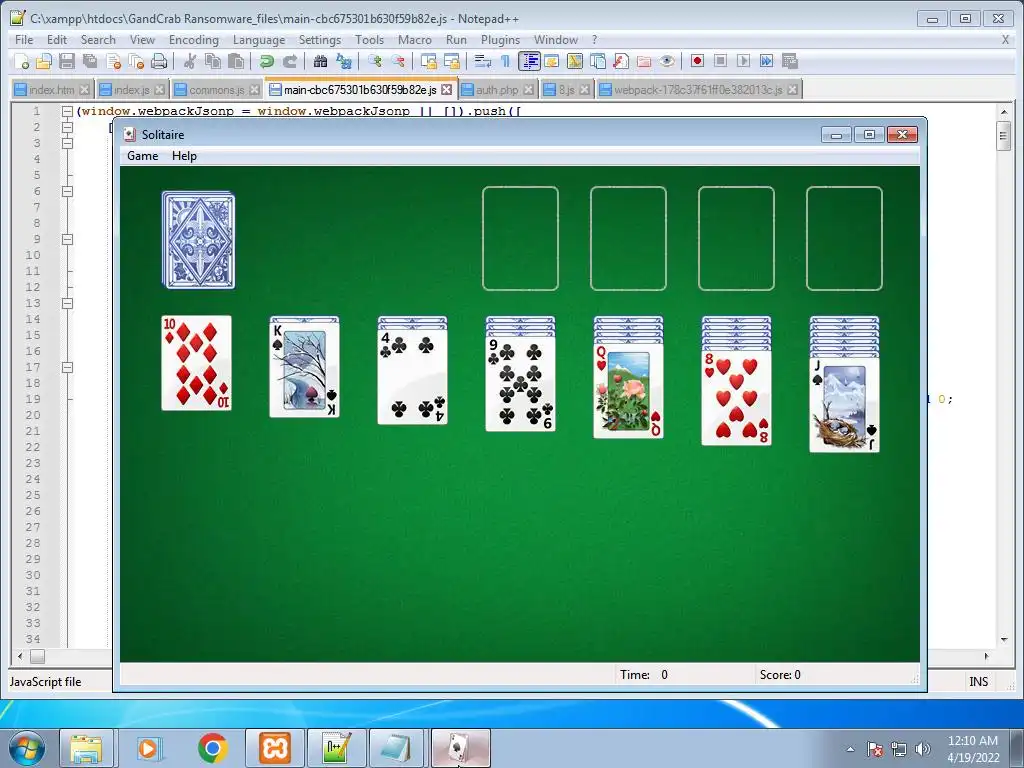The width and height of the screenshot is (1024, 768).
Task: Open Find with the binoculars icon
Action: point(320,61)
